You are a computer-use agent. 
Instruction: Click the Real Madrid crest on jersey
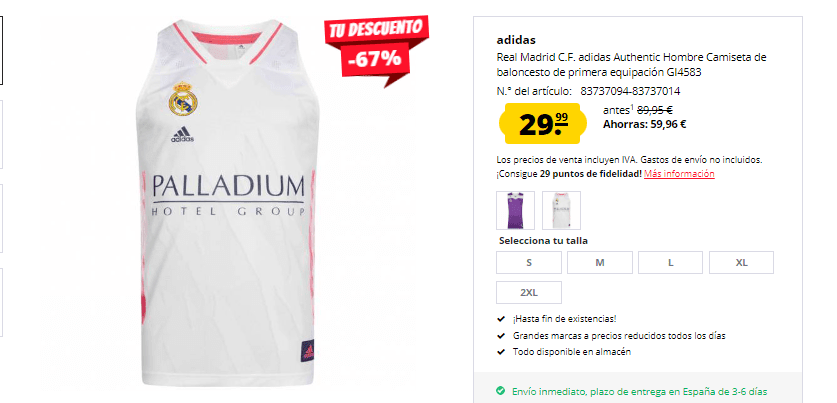point(183,99)
